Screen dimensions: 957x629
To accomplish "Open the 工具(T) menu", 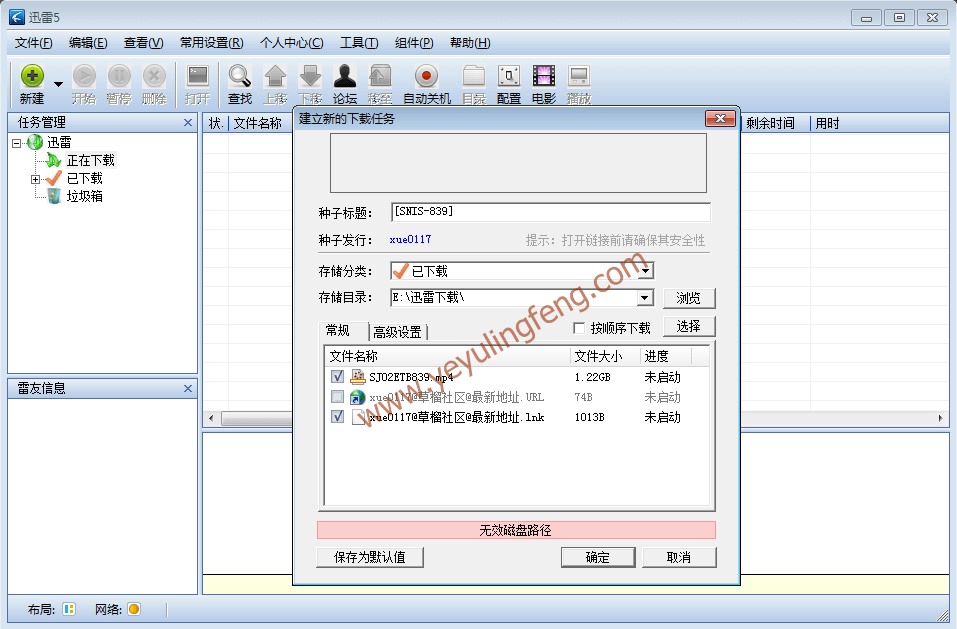I will [x=359, y=43].
